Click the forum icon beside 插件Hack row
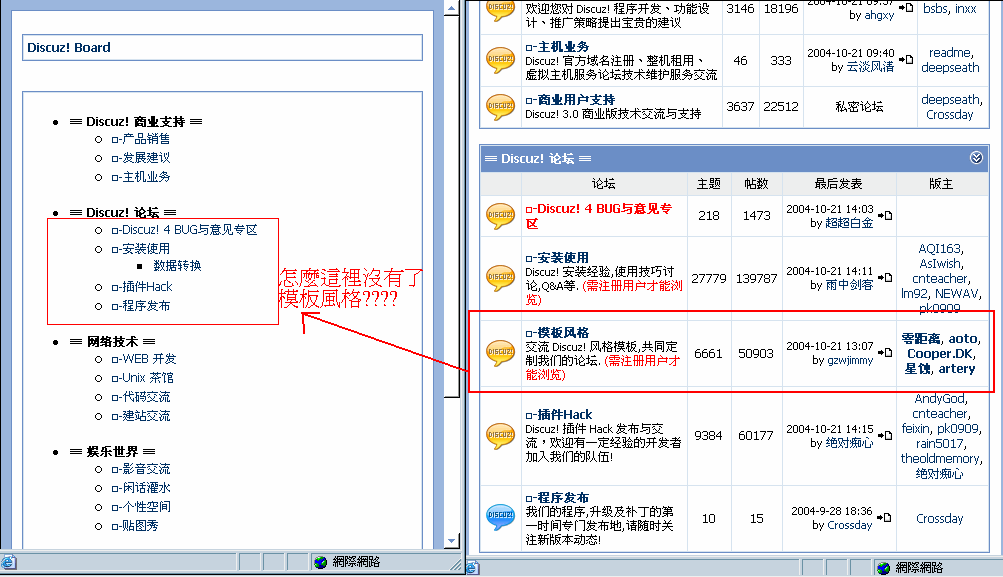Screen dimensions: 1003x577 (500, 435)
